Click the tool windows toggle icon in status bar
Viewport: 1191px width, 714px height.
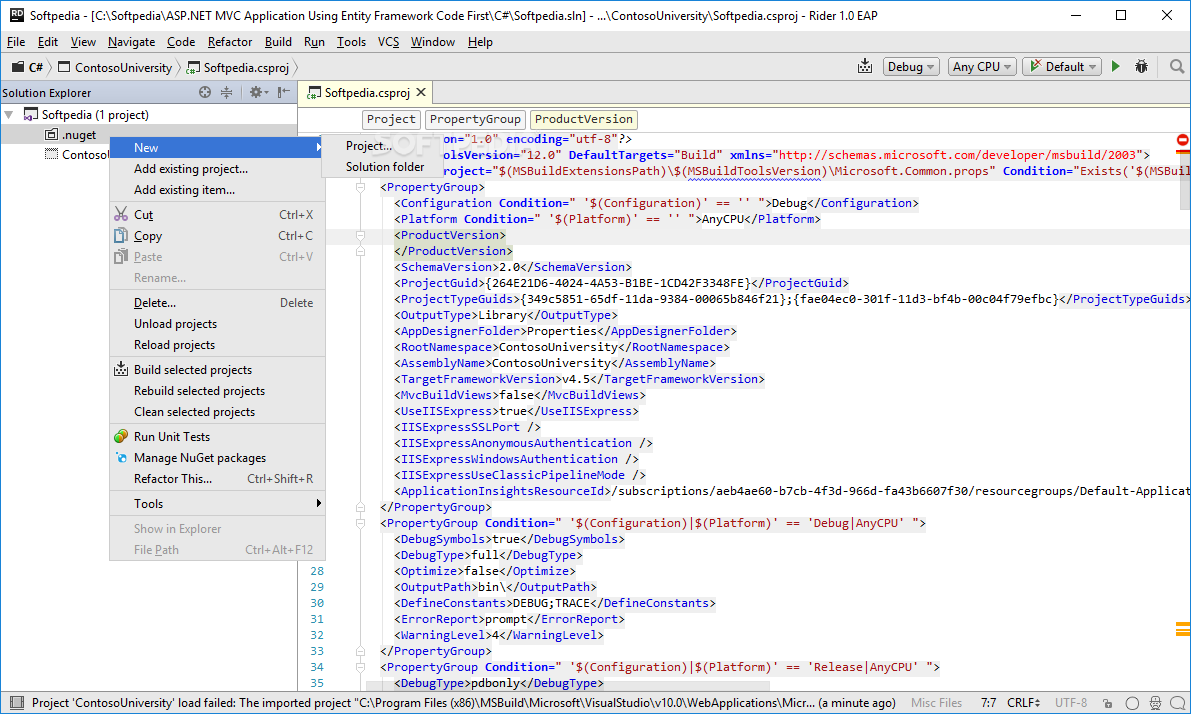pyautogui.click(x=17, y=703)
